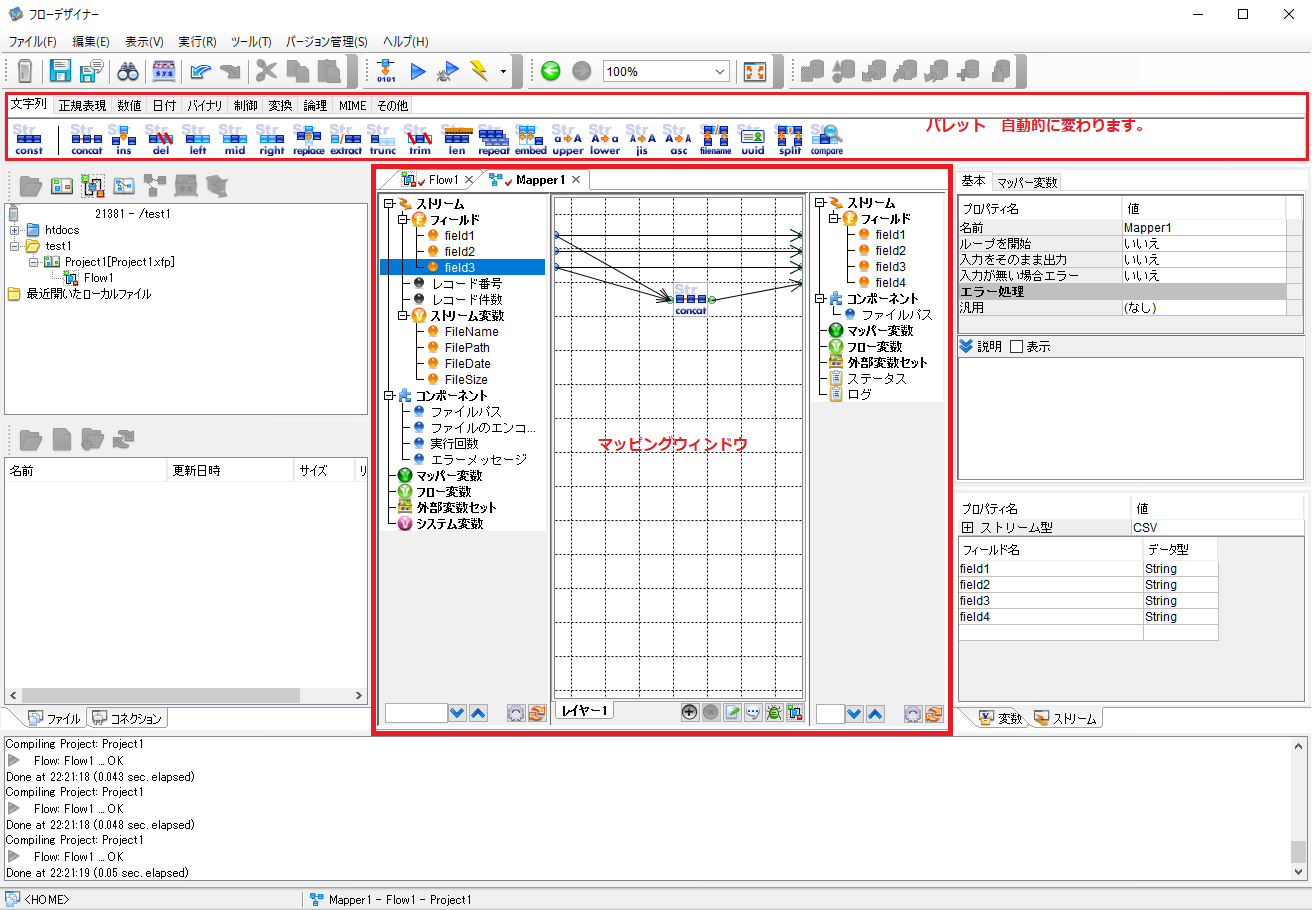The height and width of the screenshot is (910, 1312).
Task: Select the filename function icon
Action: click(715, 140)
